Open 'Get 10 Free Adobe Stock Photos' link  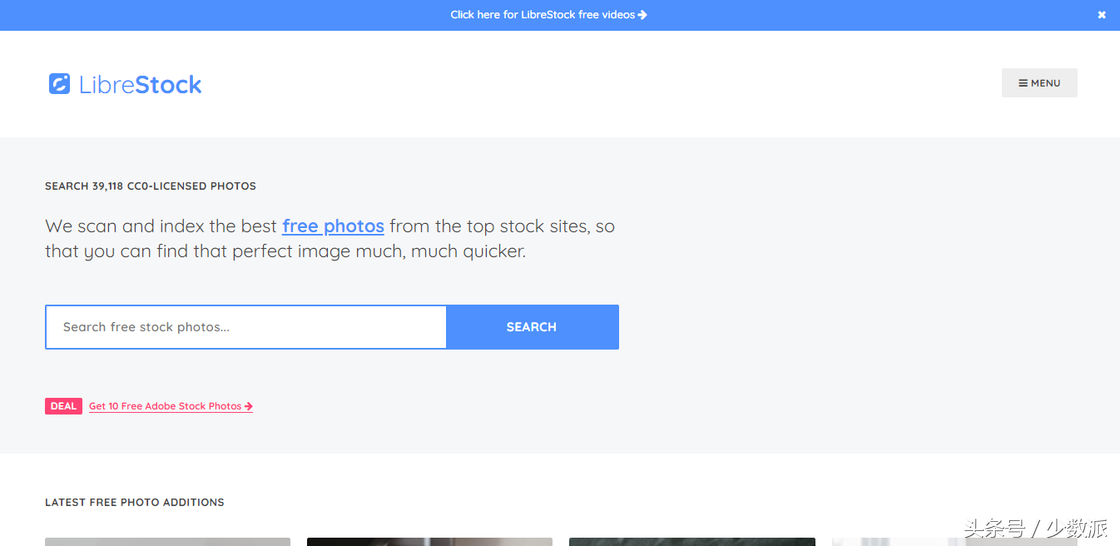(171, 406)
